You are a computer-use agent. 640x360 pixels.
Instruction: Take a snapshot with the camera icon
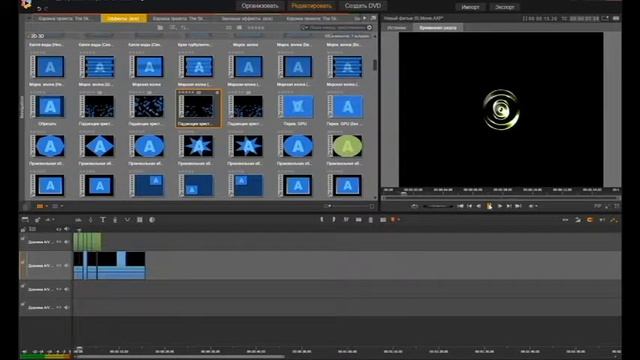[x=383, y=220]
